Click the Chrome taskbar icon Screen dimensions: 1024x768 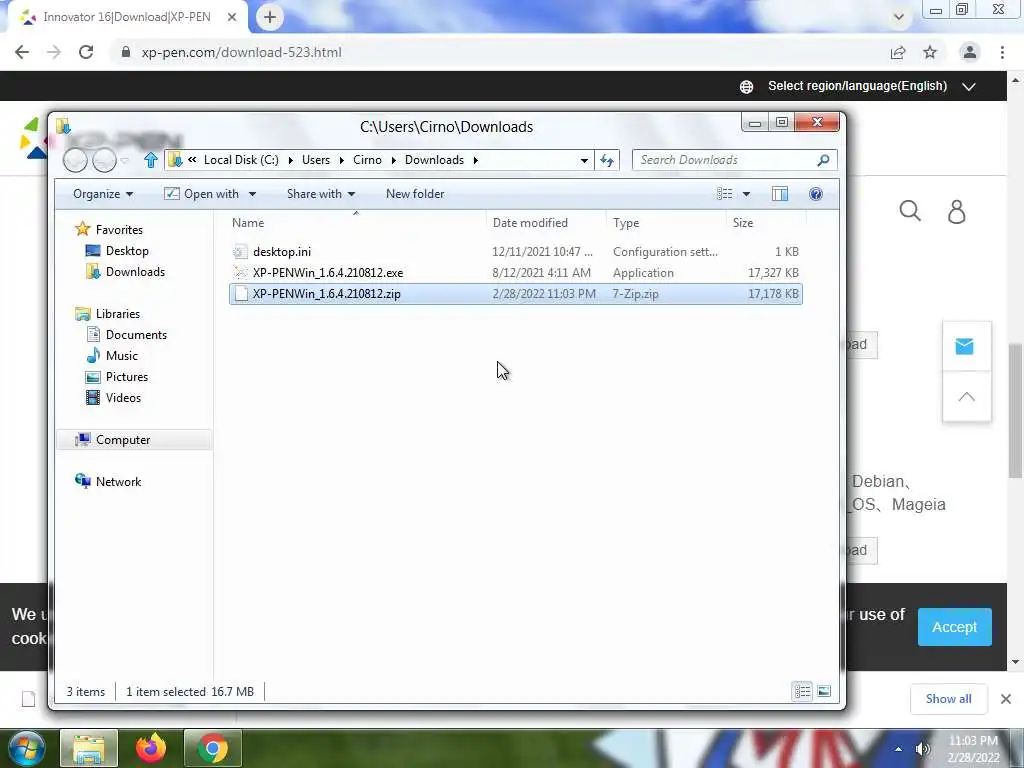click(x=213, y=748)
